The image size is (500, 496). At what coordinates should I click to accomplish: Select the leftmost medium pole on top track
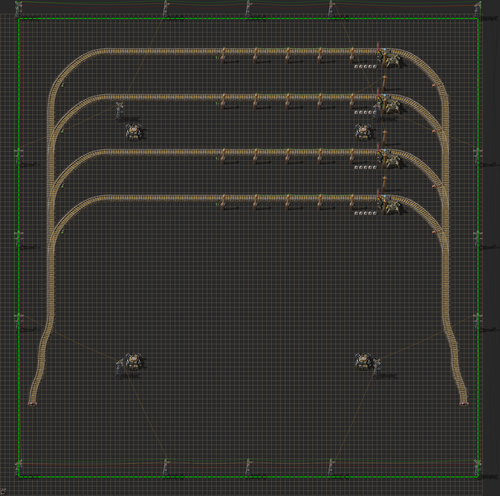pyautogui.click(x=223, y=55)
